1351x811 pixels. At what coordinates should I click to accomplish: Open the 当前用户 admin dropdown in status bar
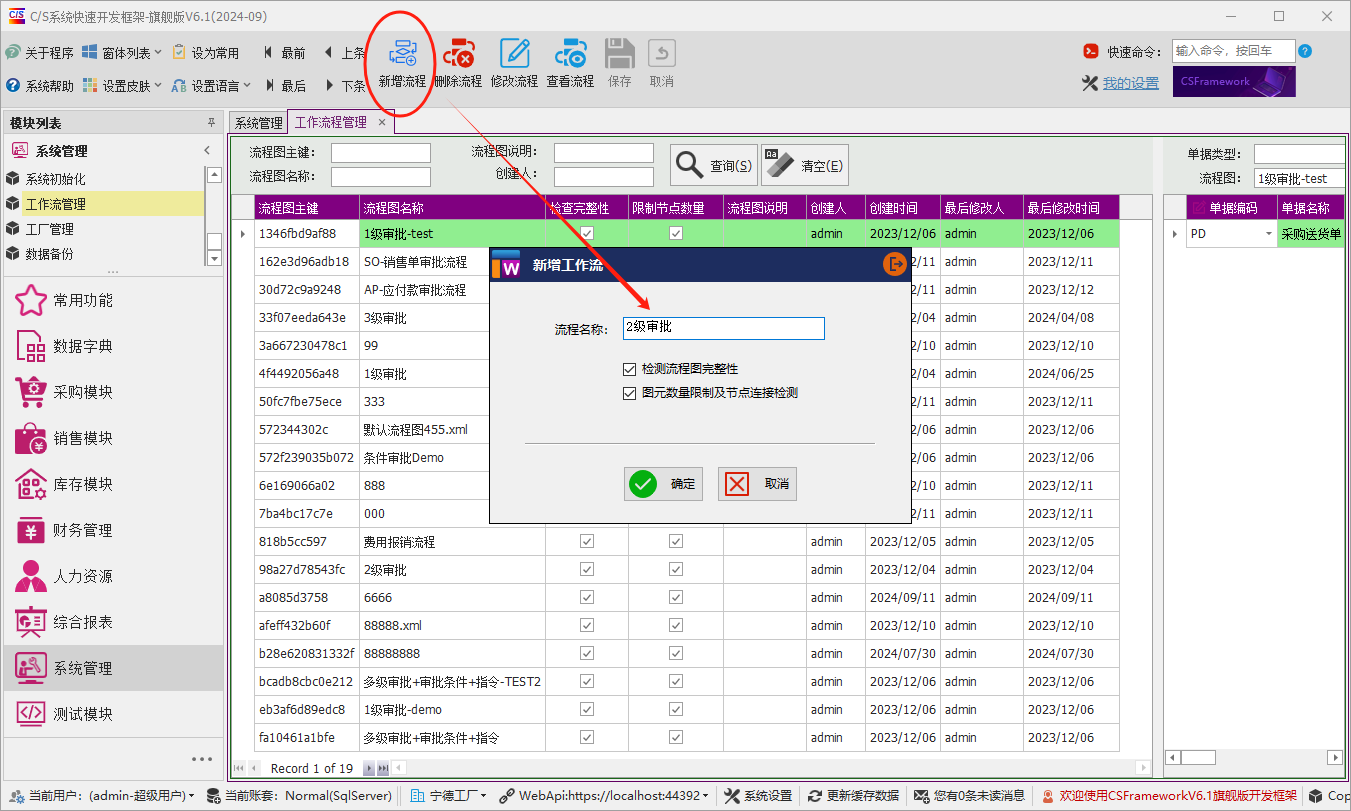point(104,796)
